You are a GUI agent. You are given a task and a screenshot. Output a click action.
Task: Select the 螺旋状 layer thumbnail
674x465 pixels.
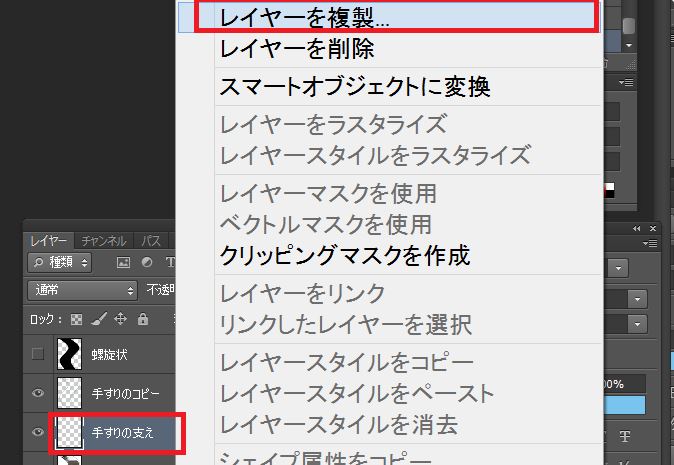pyautogui.click(x=69, y=354)
